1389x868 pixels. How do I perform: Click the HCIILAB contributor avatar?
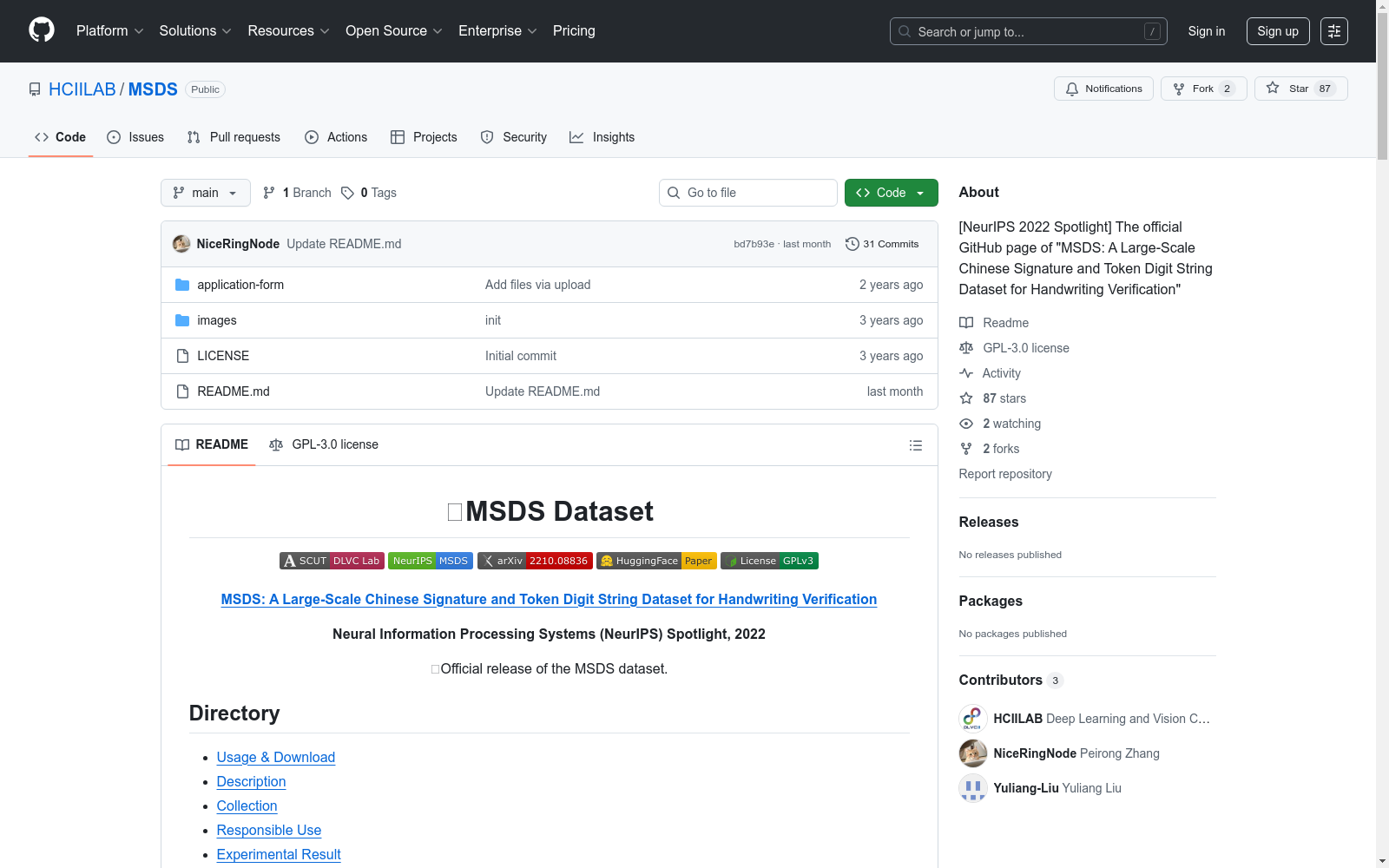click(x=973, y=719)
